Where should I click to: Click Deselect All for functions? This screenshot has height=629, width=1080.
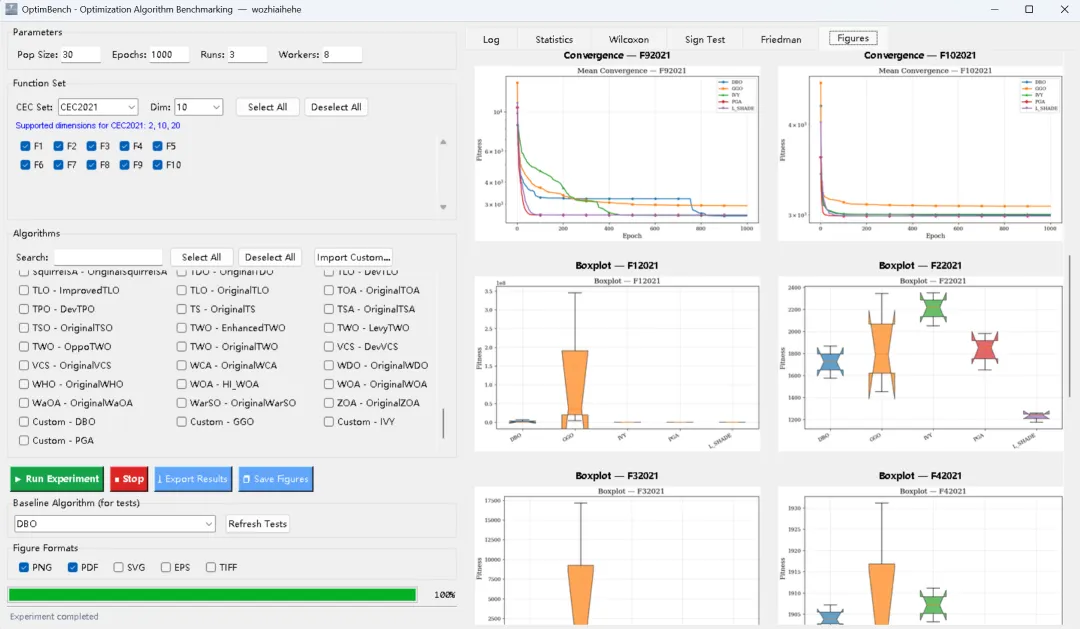336,107
